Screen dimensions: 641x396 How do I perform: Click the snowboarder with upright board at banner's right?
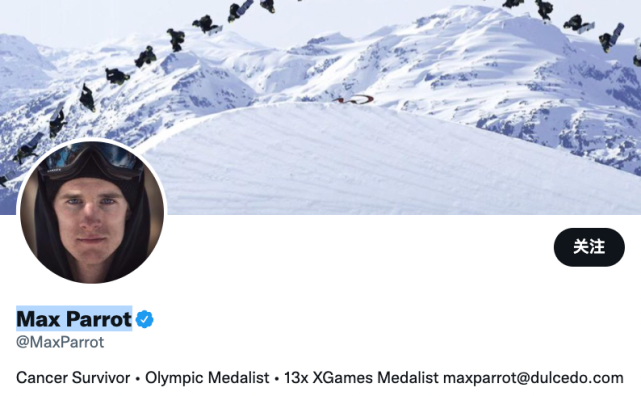pos(612,38)
